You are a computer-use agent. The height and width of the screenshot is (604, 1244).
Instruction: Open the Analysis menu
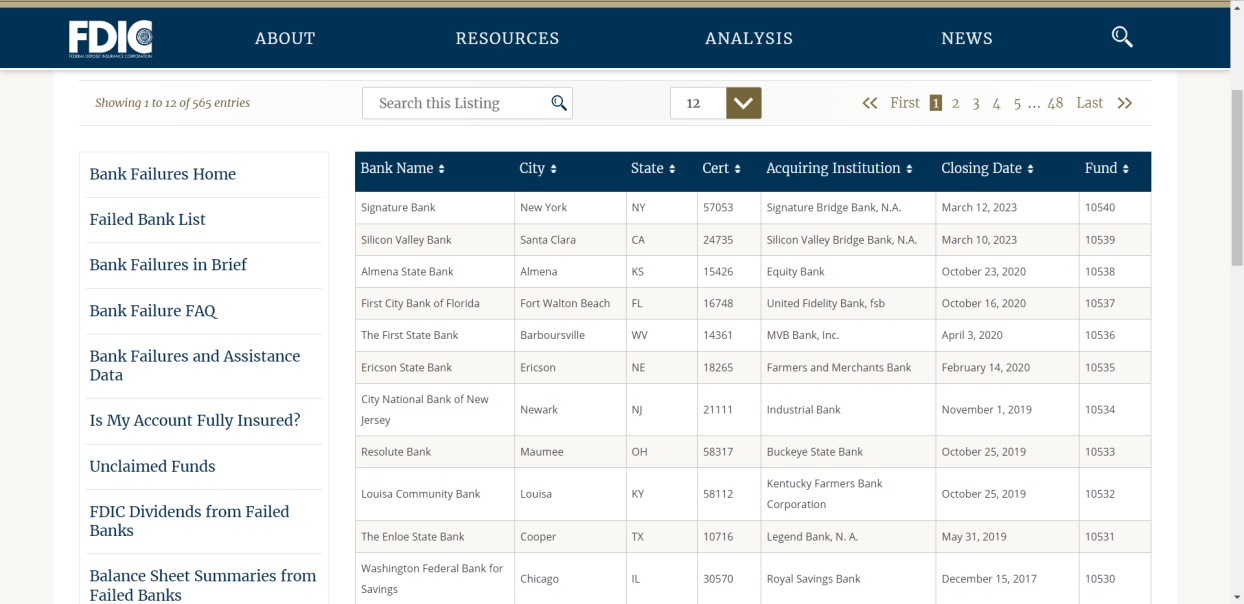click(749, 38)
